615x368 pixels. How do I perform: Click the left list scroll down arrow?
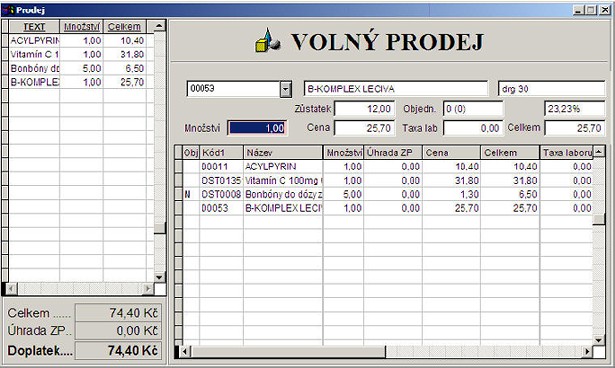pyautogui.click(x=159, y=277)
